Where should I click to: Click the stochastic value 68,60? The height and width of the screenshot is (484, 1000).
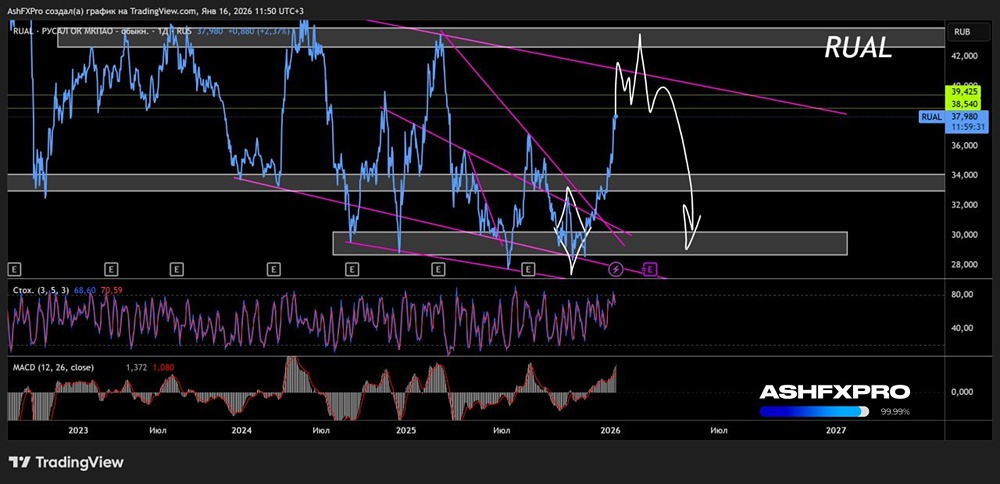85,290
